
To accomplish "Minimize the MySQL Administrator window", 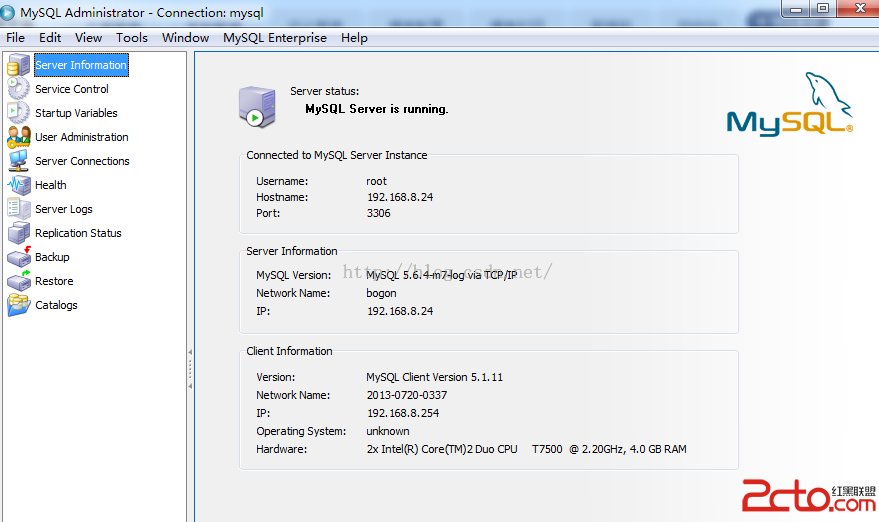I will [x=796, y=8].
